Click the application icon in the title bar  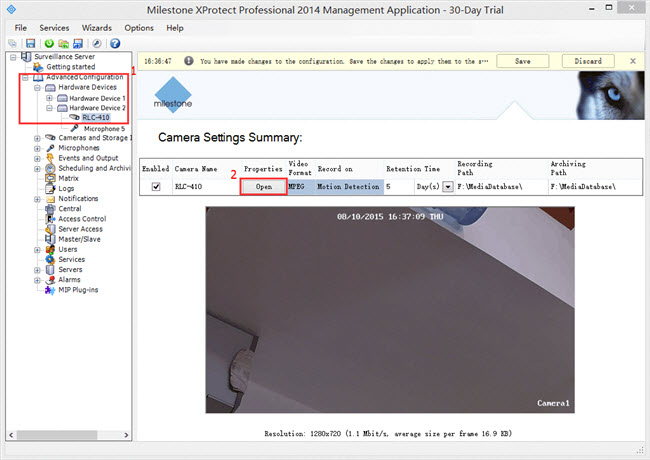tap(11, 9)
